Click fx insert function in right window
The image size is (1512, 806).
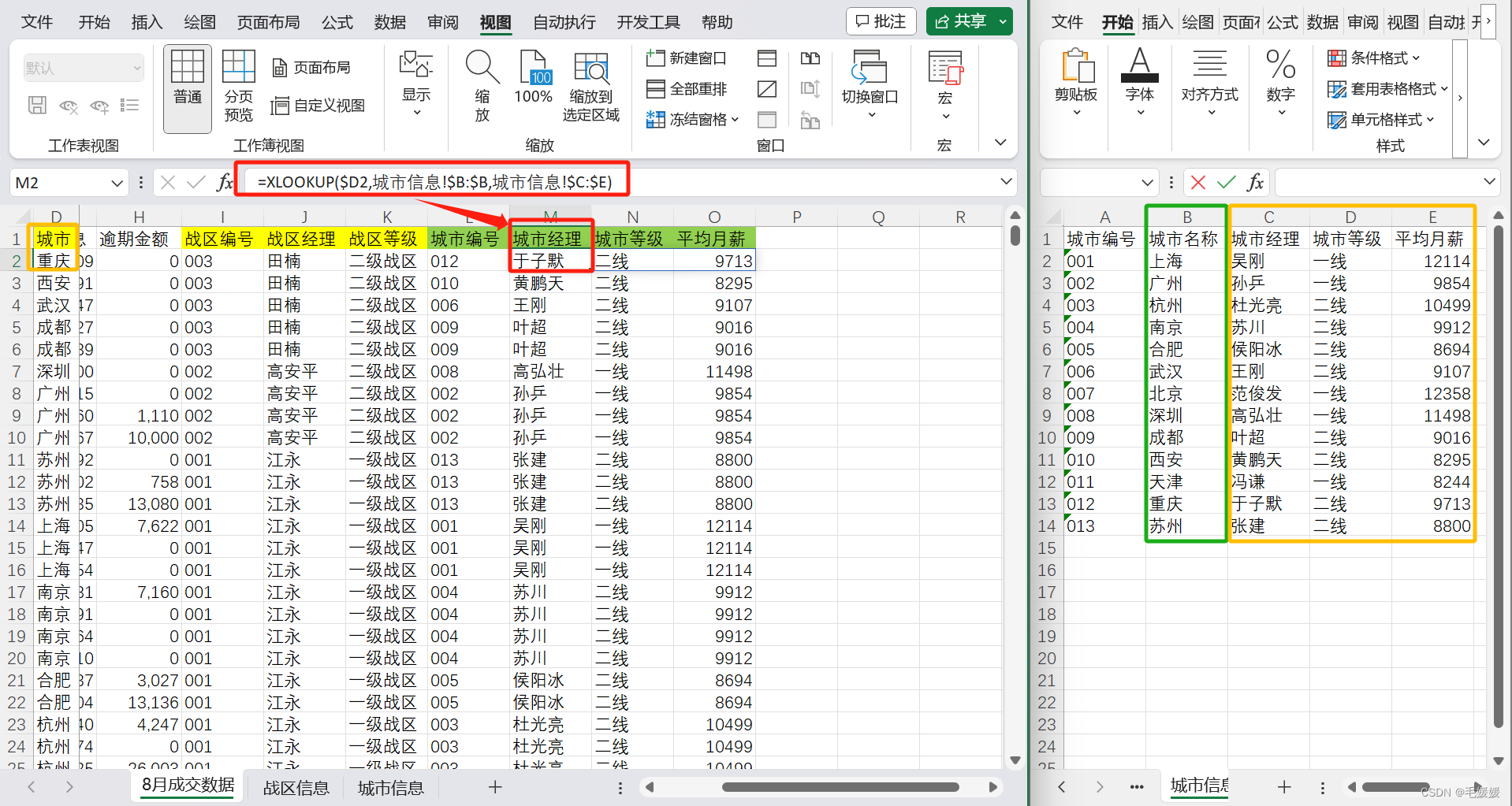[1255, 183]
